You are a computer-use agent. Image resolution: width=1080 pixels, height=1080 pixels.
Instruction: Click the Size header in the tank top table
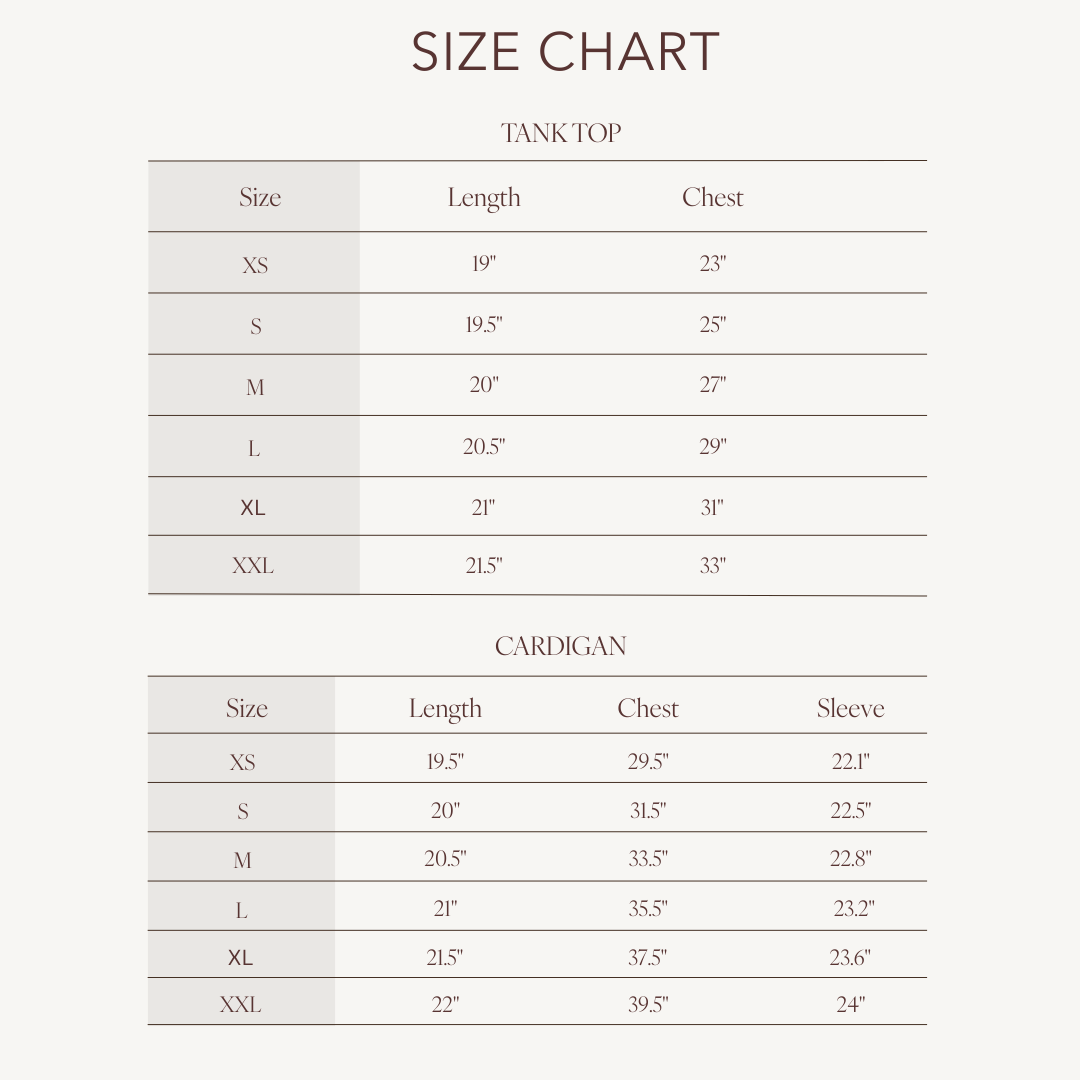pos(259,197)
